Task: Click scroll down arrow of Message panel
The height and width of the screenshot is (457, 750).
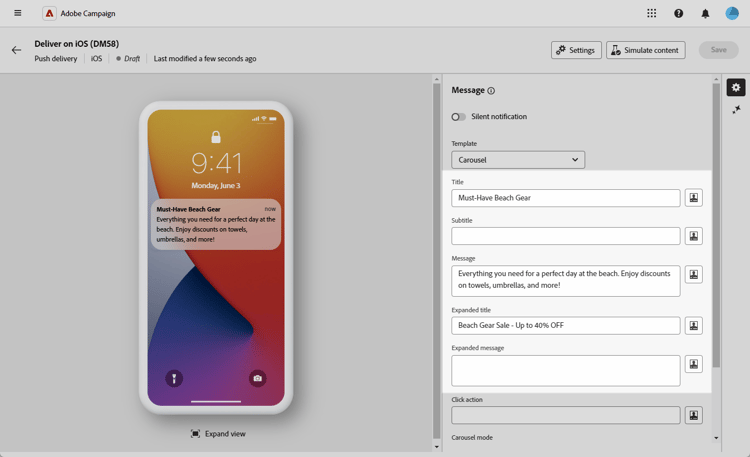Action: [x=716, y=438]
